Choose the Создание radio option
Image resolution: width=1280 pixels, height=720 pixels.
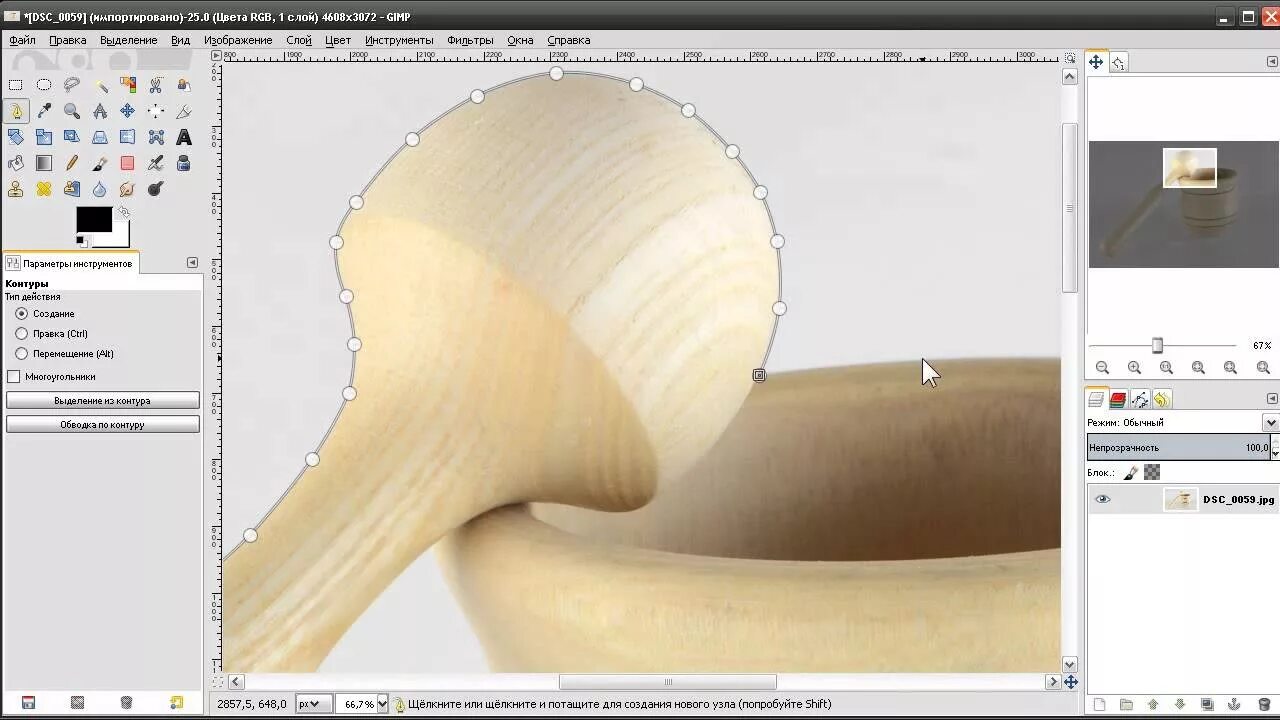click(x=22, y=314)
